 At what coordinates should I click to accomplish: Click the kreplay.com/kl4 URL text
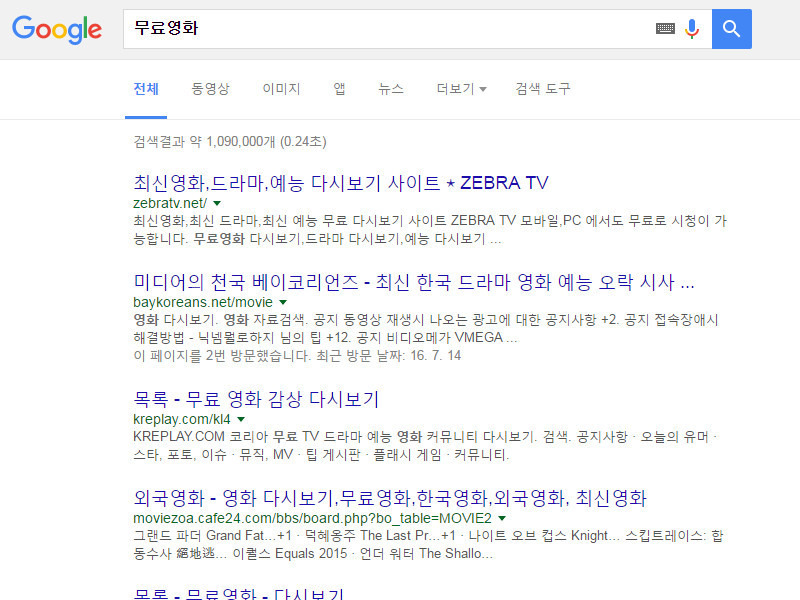point(182,419)
